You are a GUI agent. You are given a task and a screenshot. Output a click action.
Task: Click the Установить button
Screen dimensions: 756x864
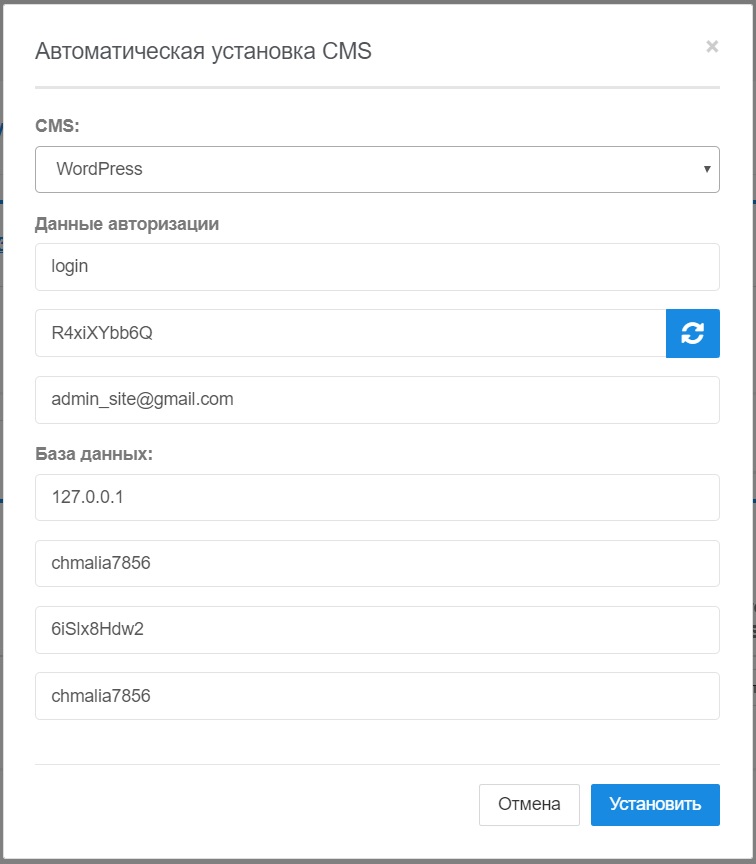tap(655, 804)
